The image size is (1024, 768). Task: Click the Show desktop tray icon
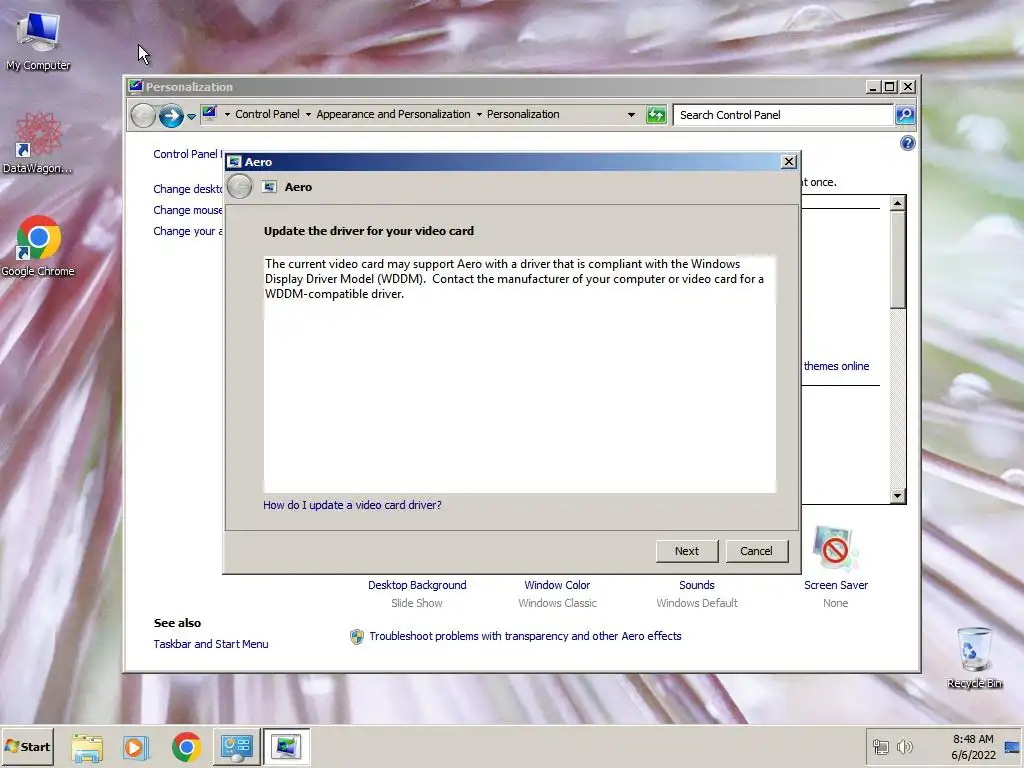[1012, 746]
